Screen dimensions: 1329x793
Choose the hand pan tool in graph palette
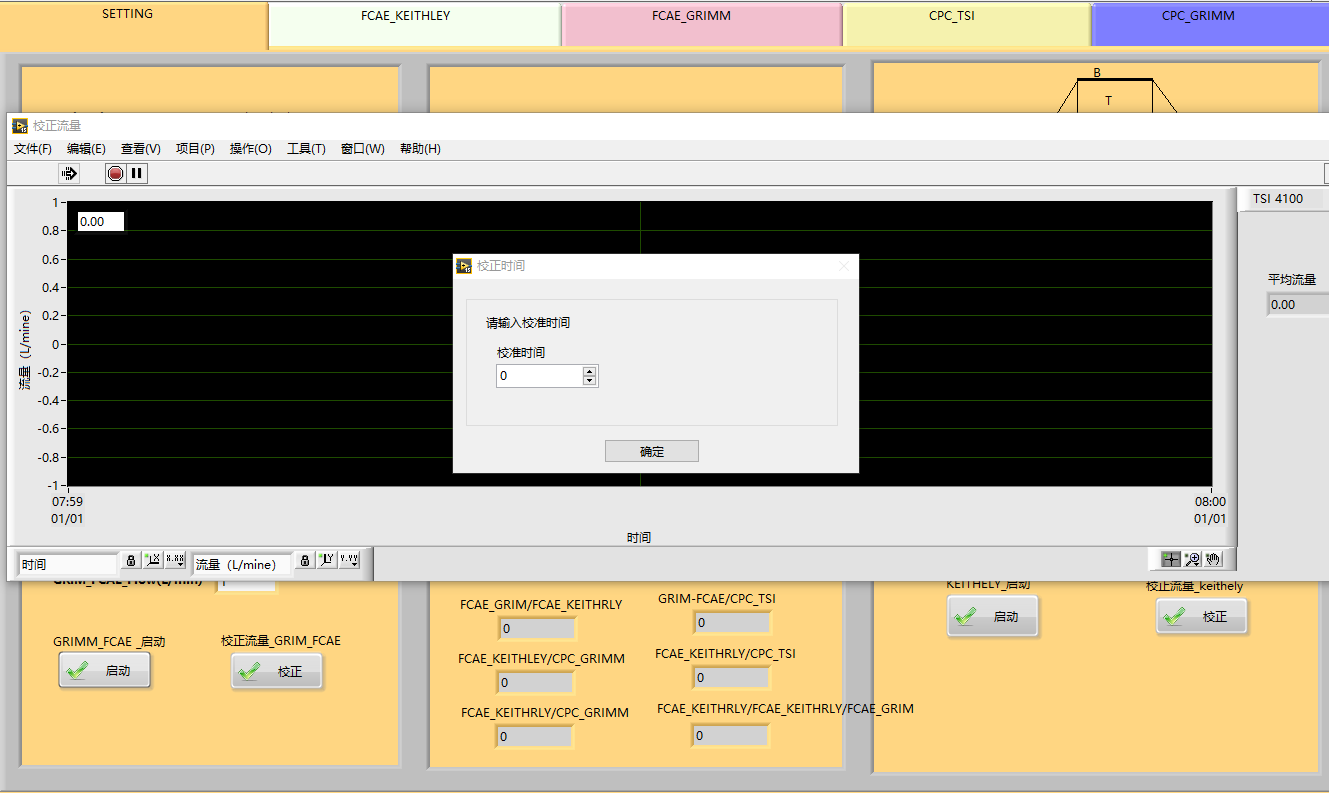point(1213,559)
